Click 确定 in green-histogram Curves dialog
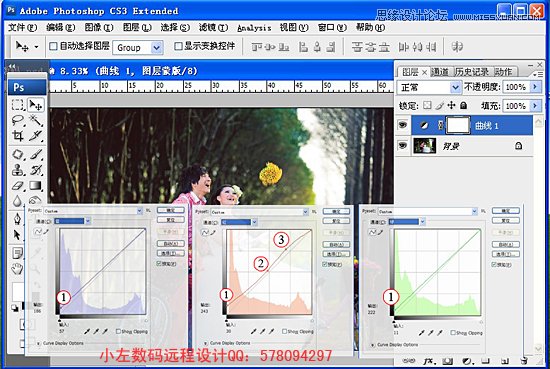This screenshot has width=550, height=369. [x=505, y=210]
